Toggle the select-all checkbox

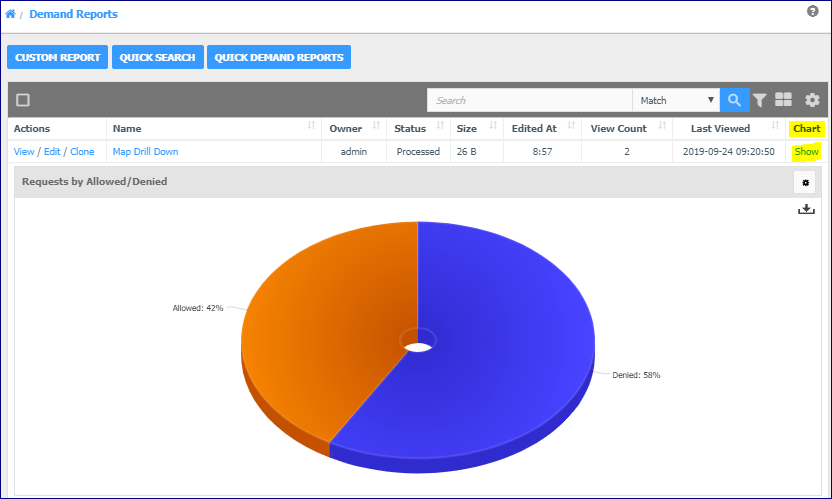click(x=23, y=100)
